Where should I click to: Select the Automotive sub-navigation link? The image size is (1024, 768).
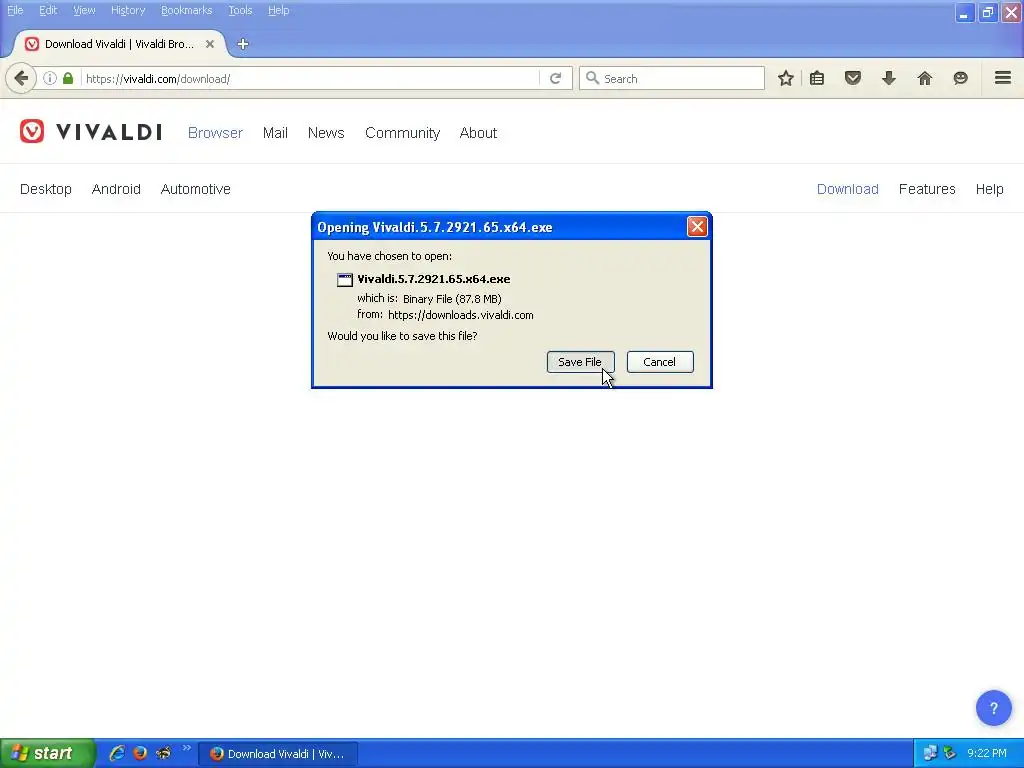point(196,189)
